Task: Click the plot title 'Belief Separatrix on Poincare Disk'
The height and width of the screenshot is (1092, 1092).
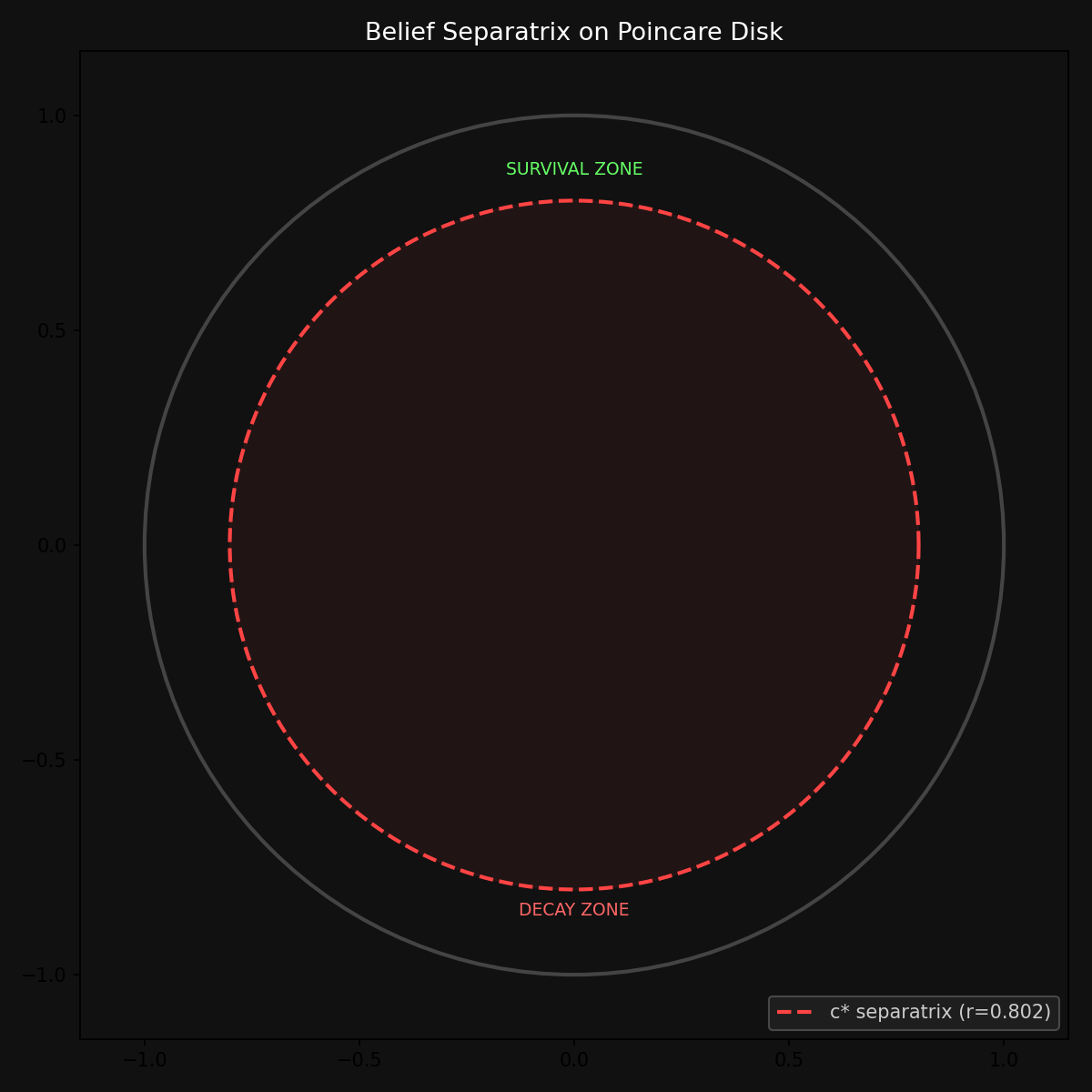Action: point(573,33)
